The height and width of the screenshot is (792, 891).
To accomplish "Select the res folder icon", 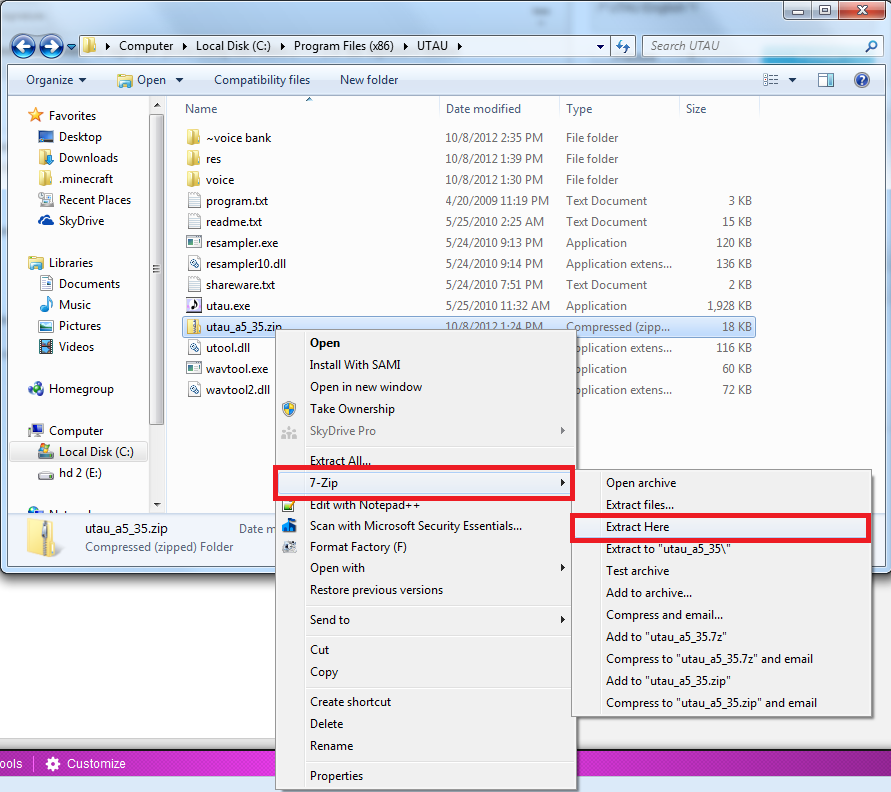I will (193, 158).
